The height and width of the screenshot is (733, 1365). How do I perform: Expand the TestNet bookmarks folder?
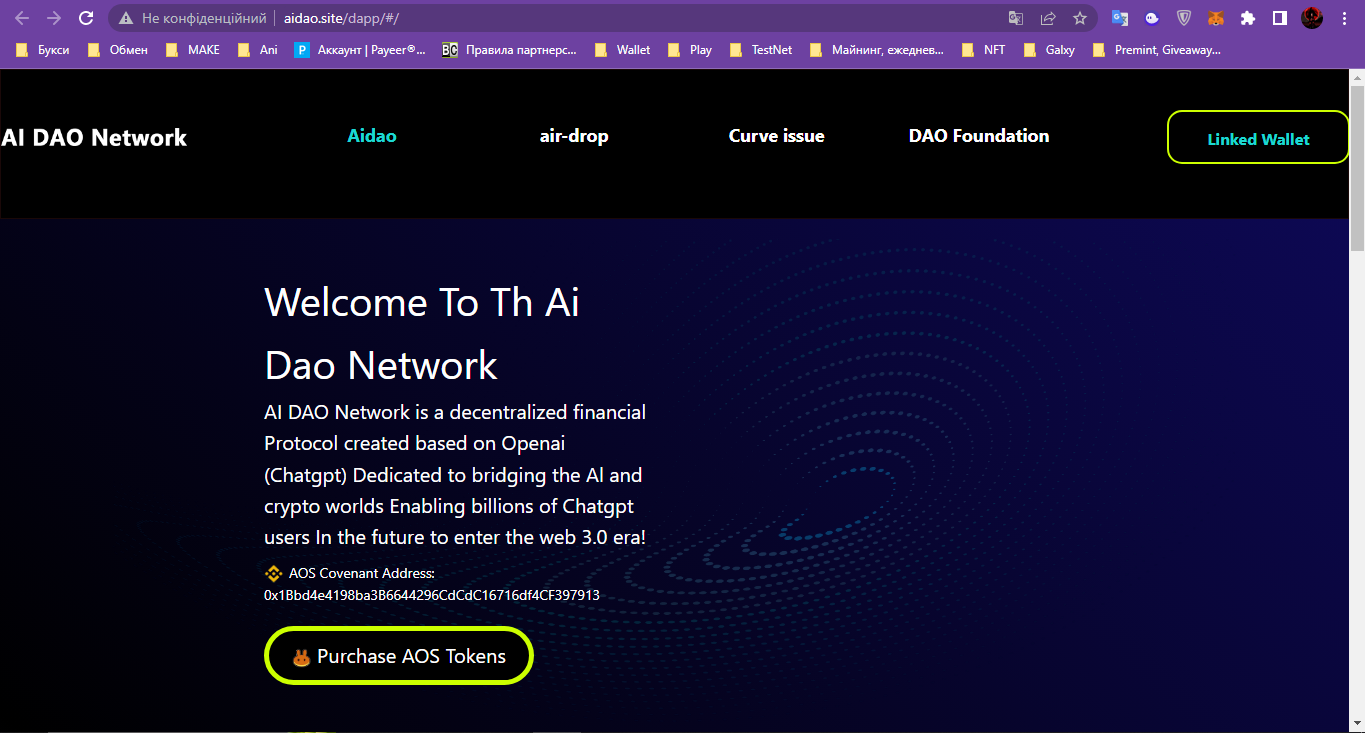click(761, 49)
